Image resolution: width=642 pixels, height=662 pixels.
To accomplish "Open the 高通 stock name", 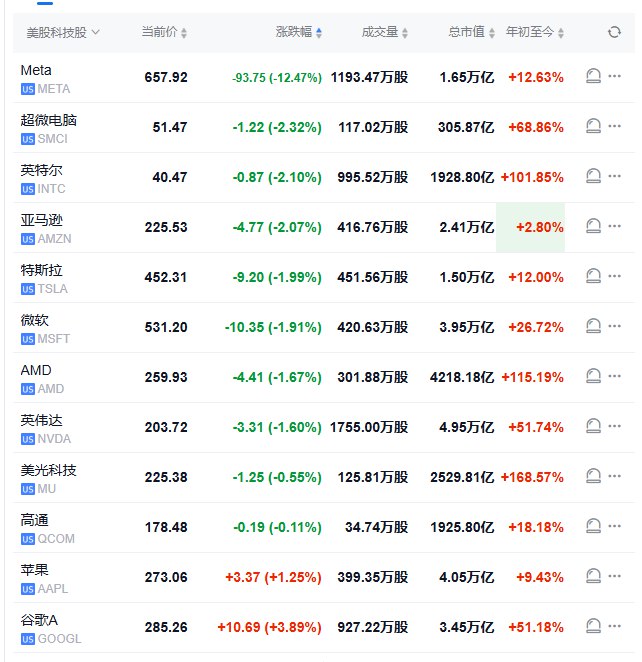I will click(35, 520).
